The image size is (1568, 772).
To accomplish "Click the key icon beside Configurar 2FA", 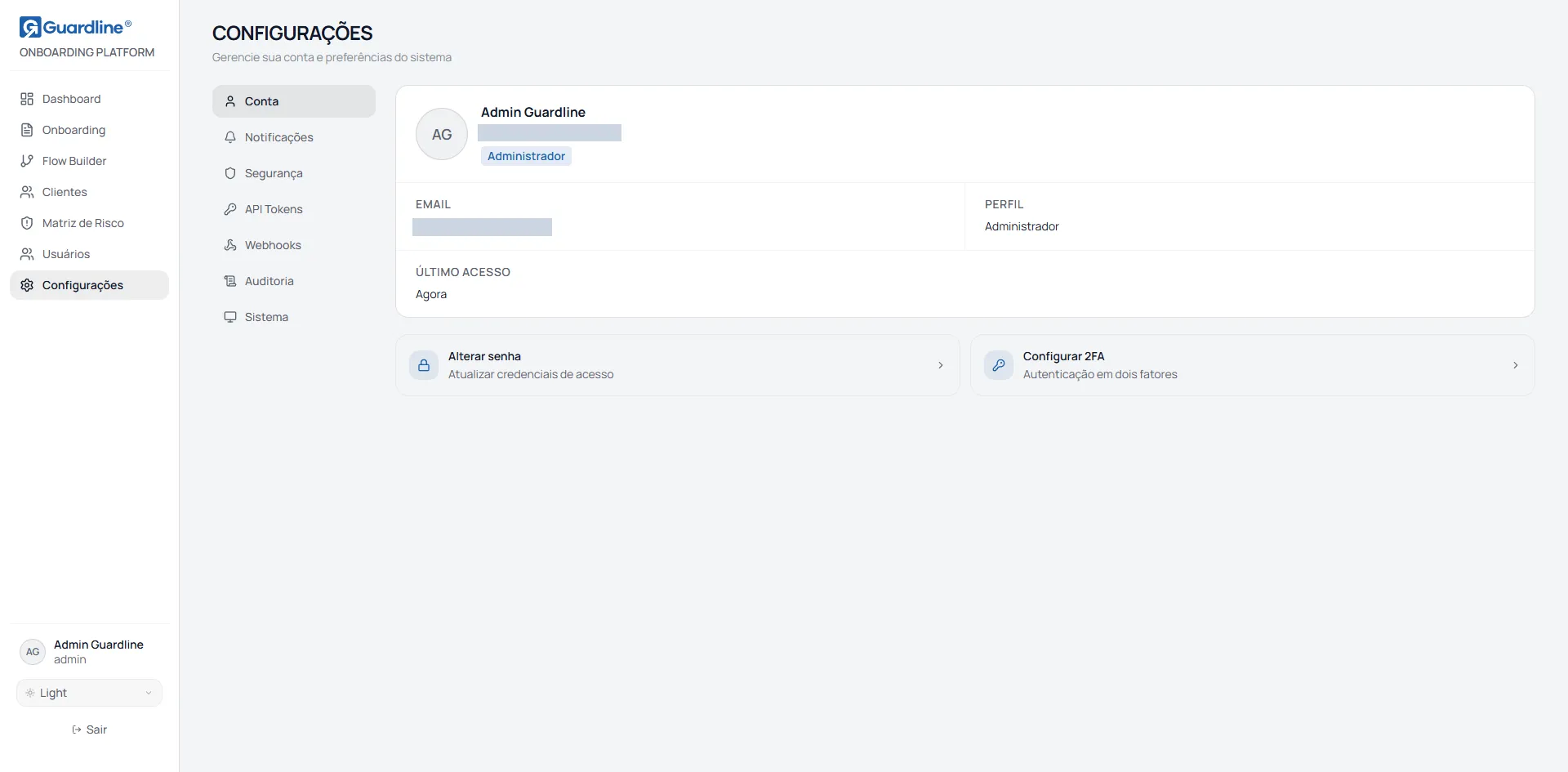I will coord(999,365).
